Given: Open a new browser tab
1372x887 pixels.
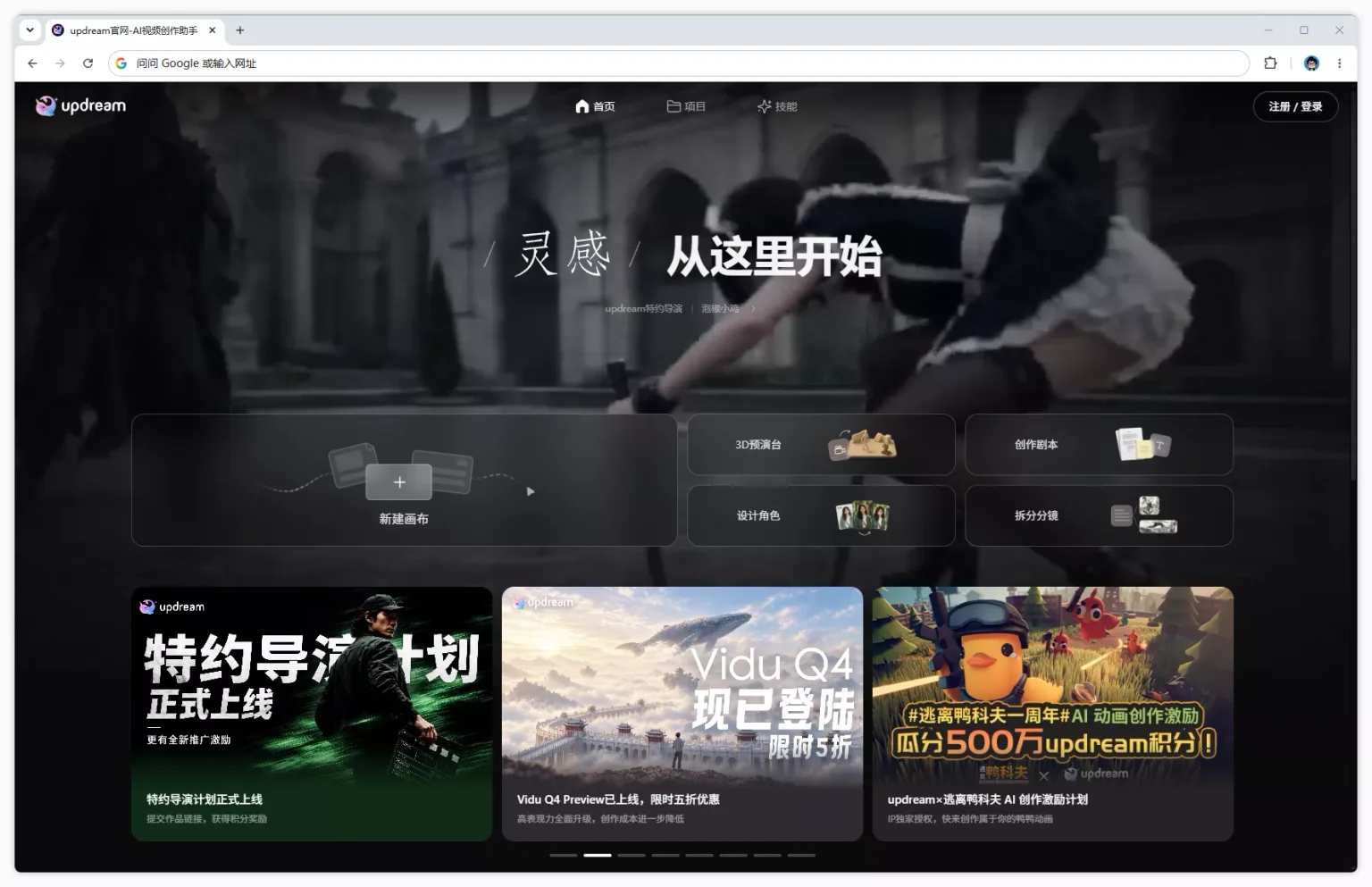Looking at the screenshot, I should coord(239,30).
